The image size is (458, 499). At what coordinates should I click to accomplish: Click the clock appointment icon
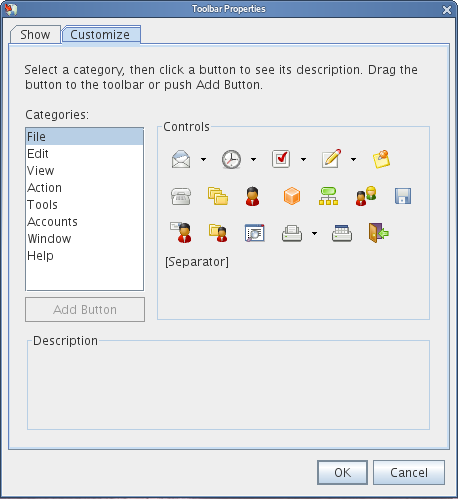[x=231, y=159]
